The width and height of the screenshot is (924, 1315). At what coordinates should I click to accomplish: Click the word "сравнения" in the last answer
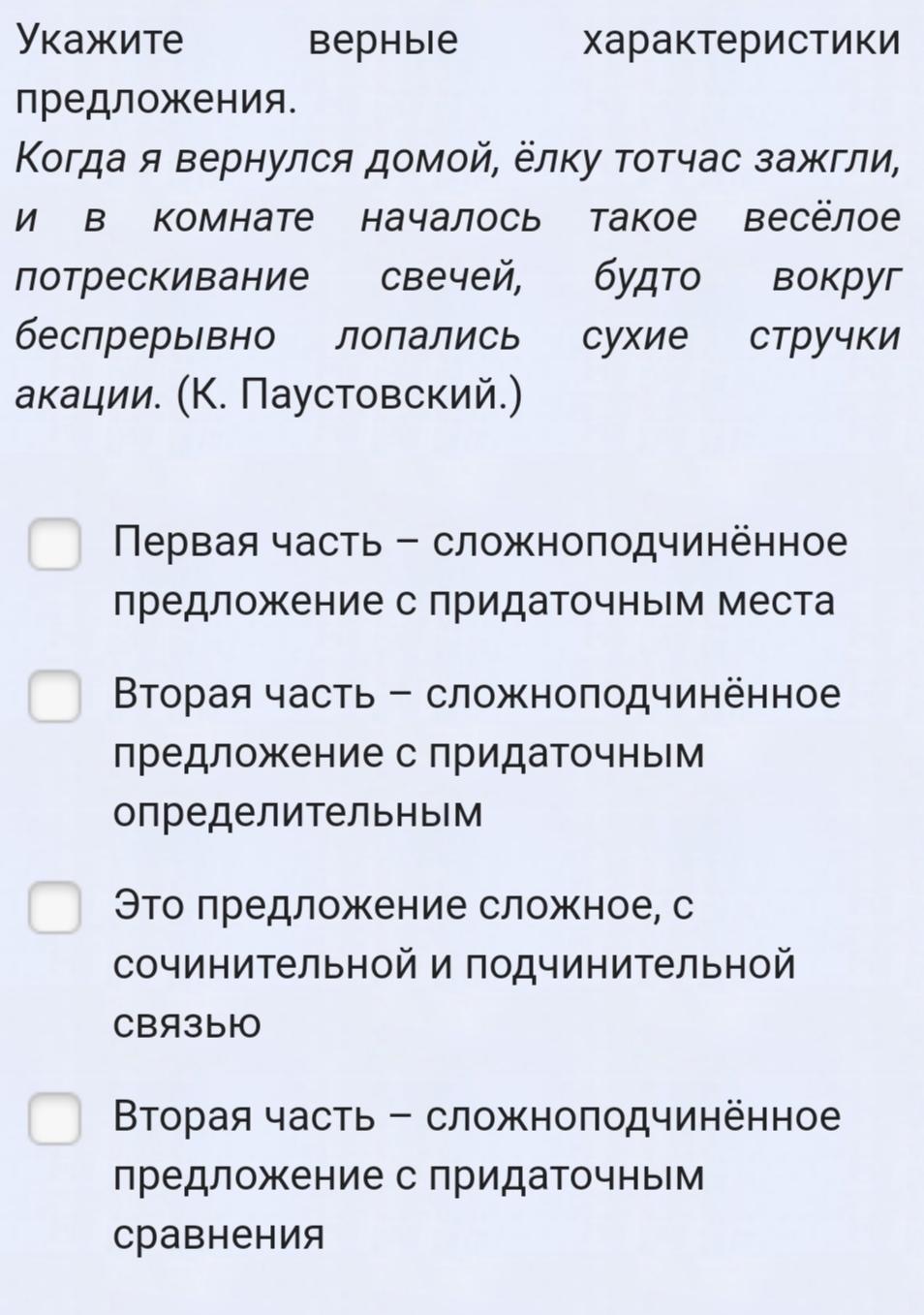coord(219,1236)
